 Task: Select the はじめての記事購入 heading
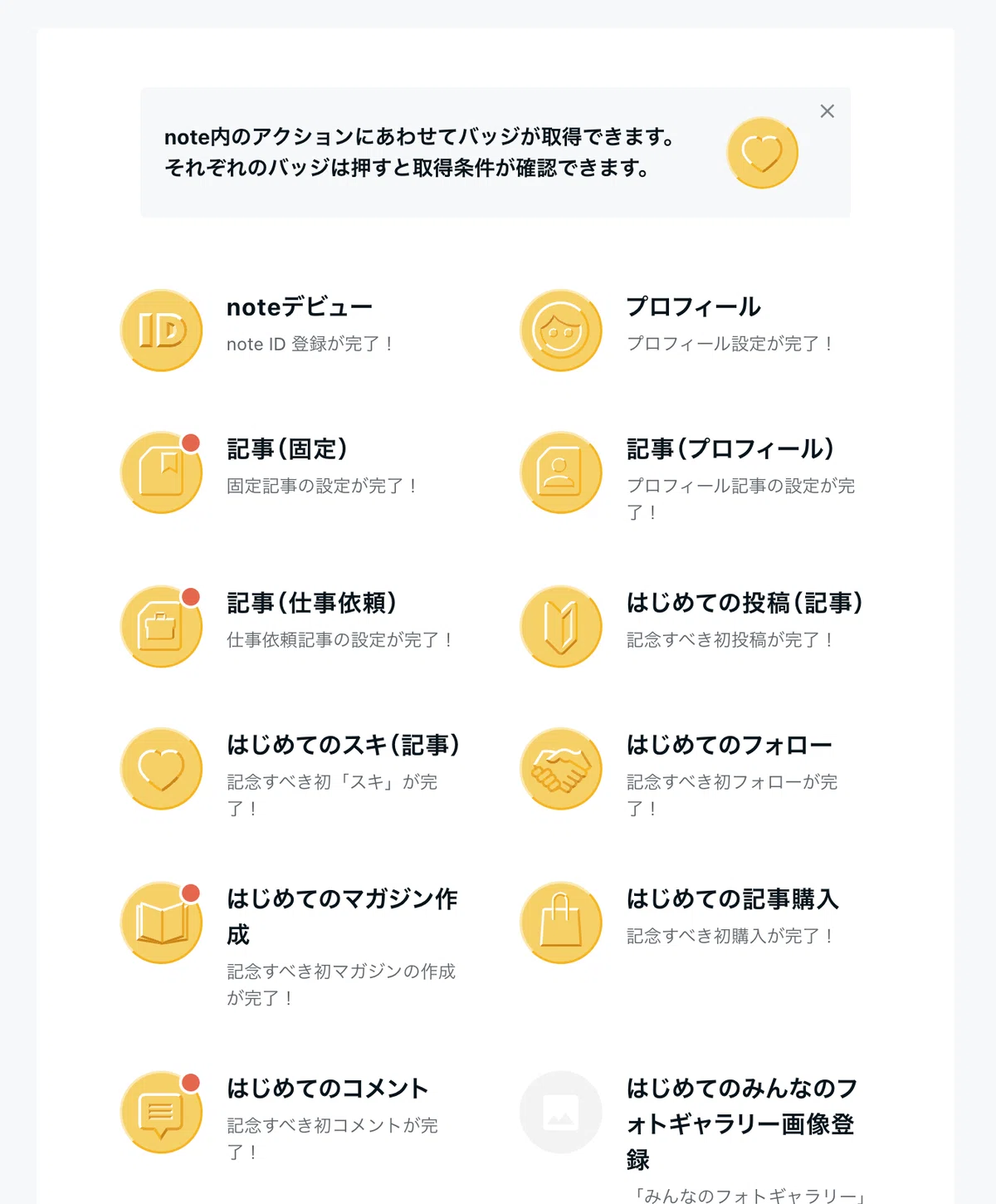[733, 898]
